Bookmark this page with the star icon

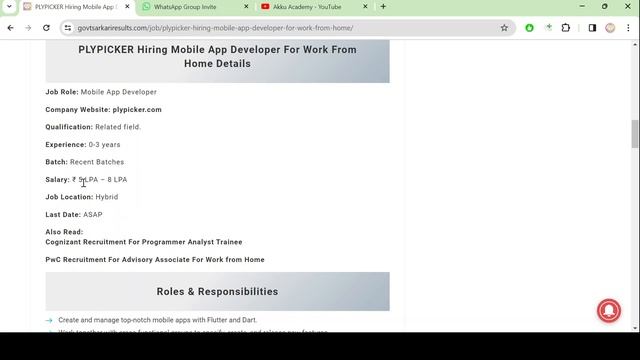point(504,28)
